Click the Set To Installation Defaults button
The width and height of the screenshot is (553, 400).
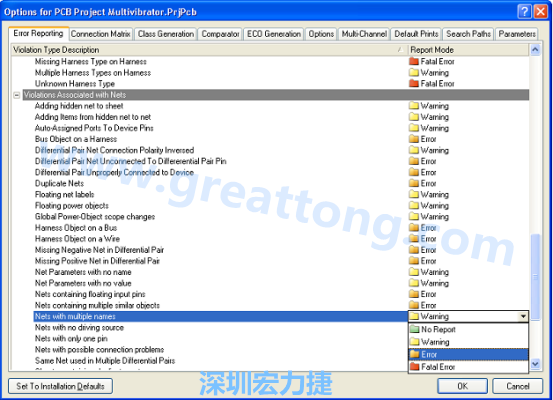[60, 386]
